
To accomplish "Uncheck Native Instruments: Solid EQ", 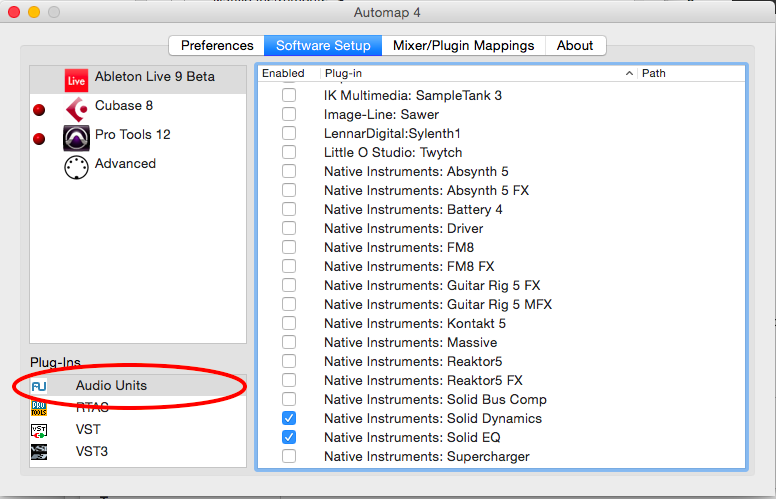I will pyautogui.click(x=289, y=437).
